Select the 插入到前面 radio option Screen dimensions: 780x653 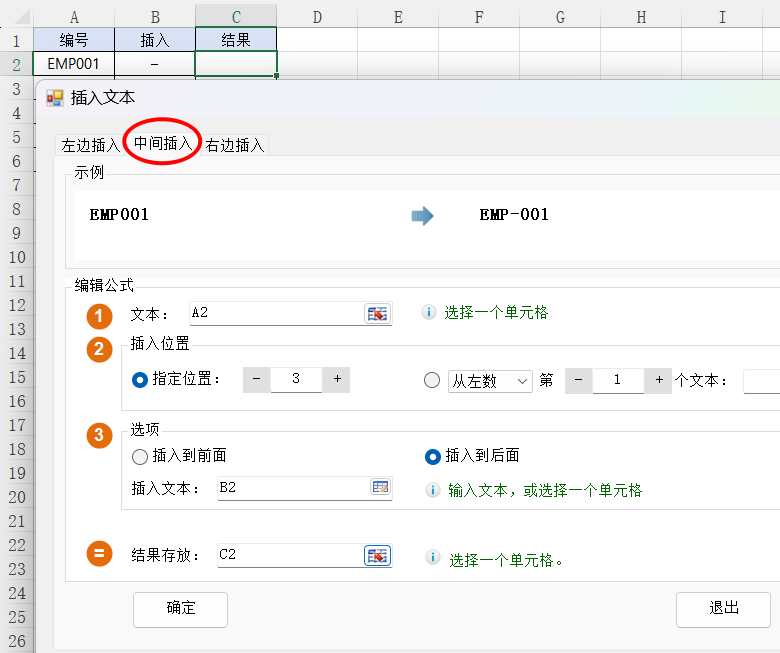140,456
